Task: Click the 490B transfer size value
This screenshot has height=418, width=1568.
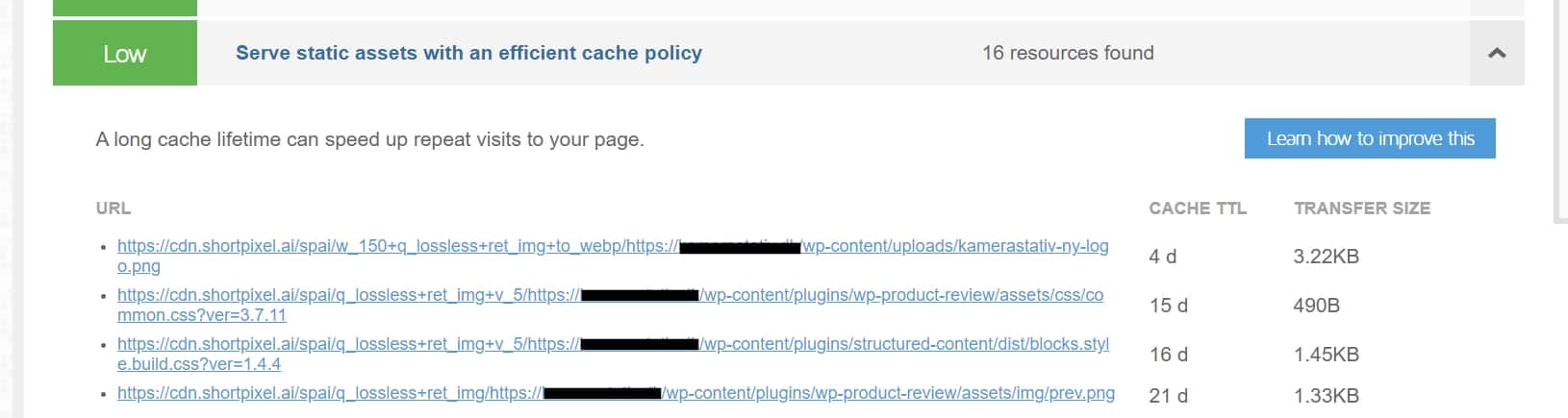Action: [x=1316, y=306]
